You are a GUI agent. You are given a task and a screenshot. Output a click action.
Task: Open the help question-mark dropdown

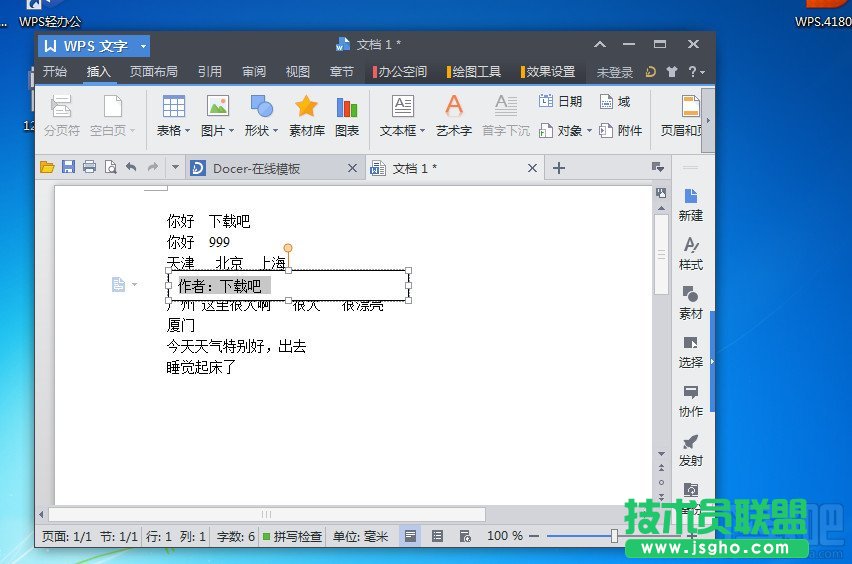[x=696, y=72]
